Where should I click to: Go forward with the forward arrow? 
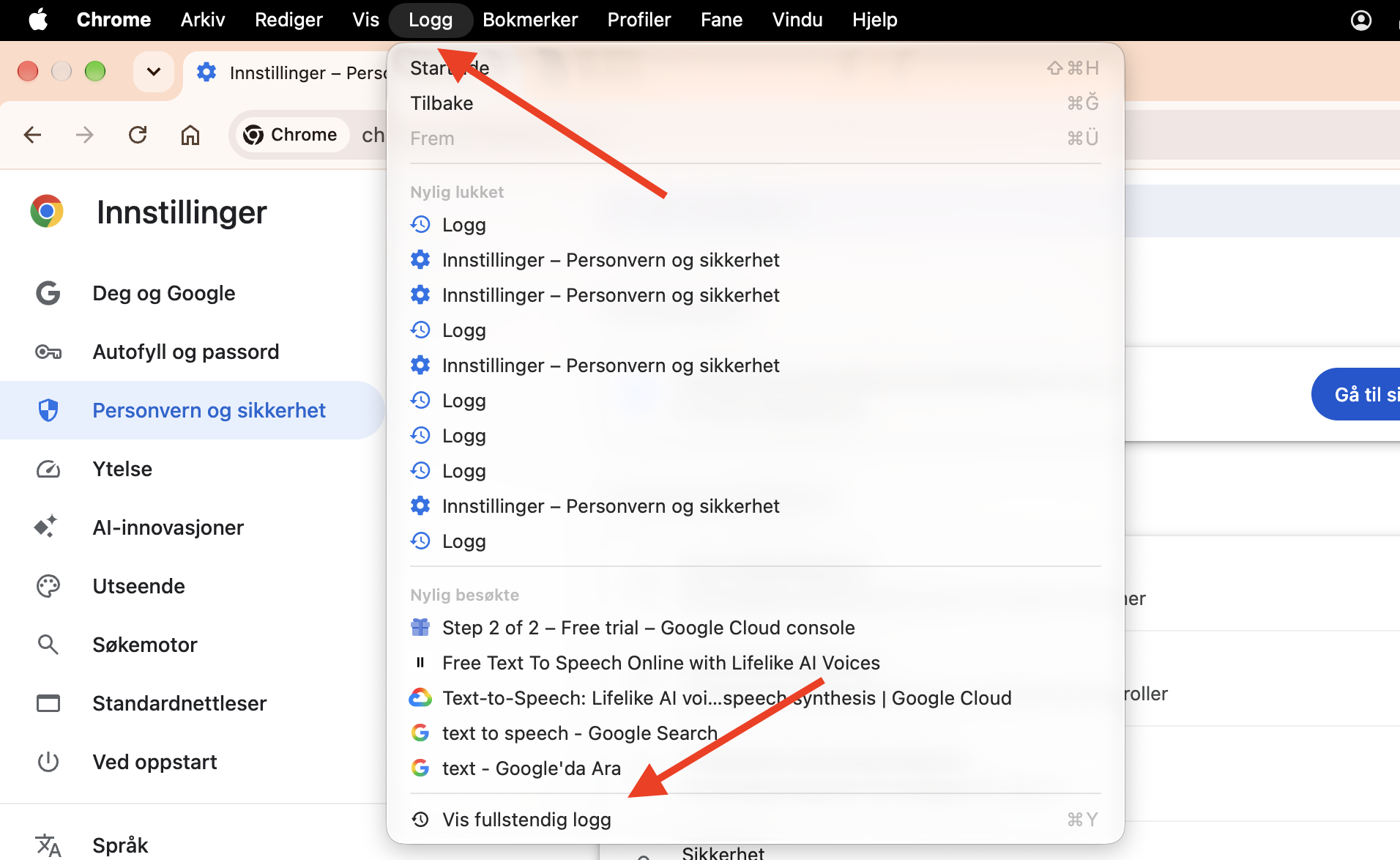pyautogui.click(x=85, y=135)
